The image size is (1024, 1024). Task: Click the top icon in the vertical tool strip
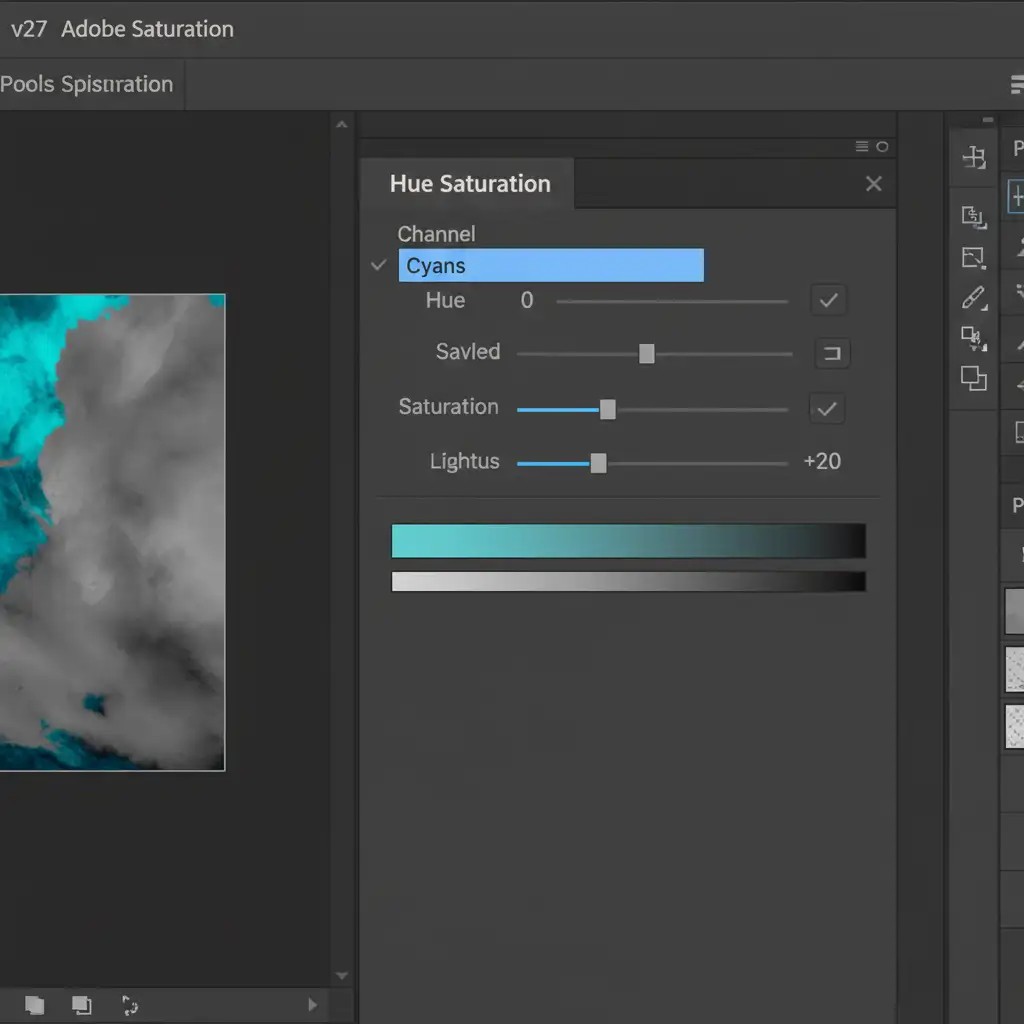click(973, 157)
